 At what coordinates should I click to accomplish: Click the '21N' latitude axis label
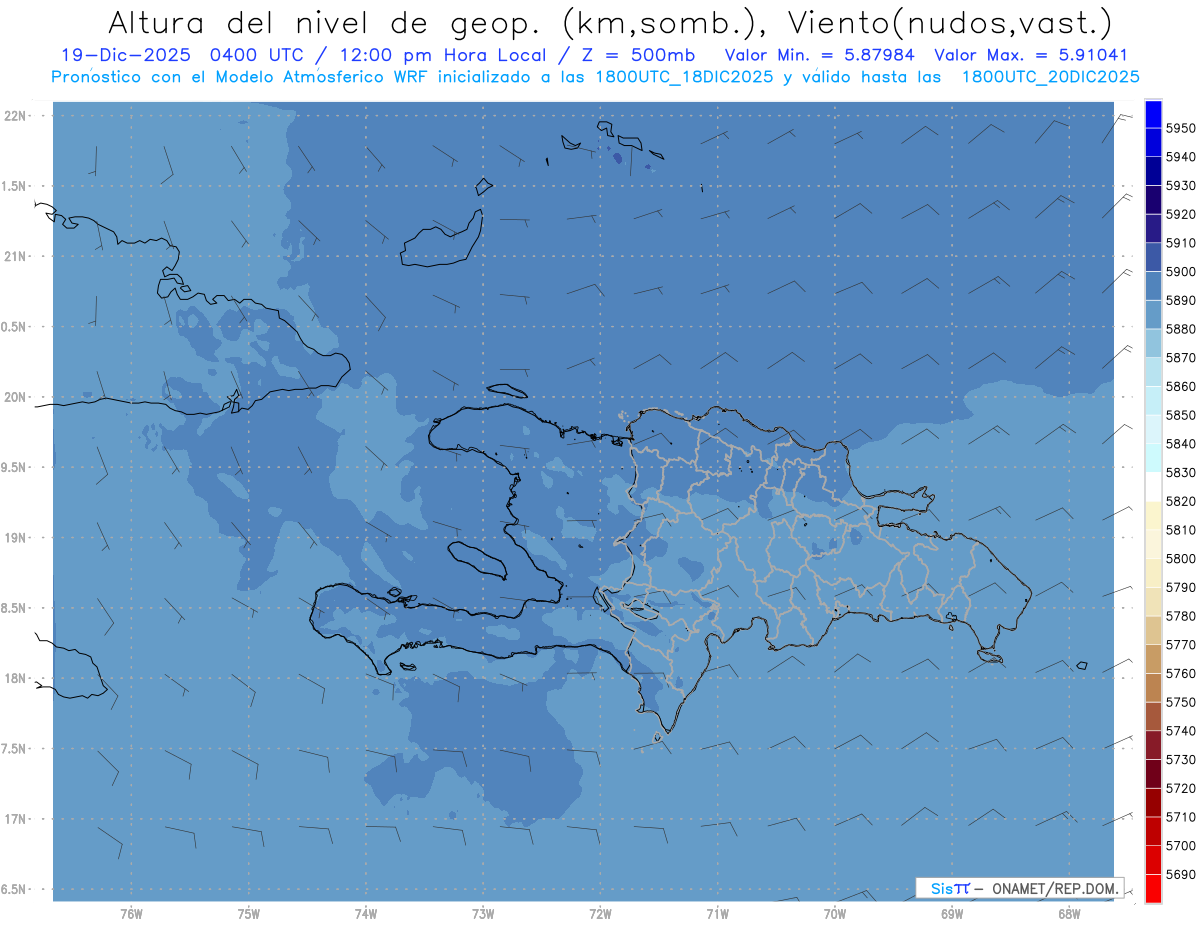[16, 256]
